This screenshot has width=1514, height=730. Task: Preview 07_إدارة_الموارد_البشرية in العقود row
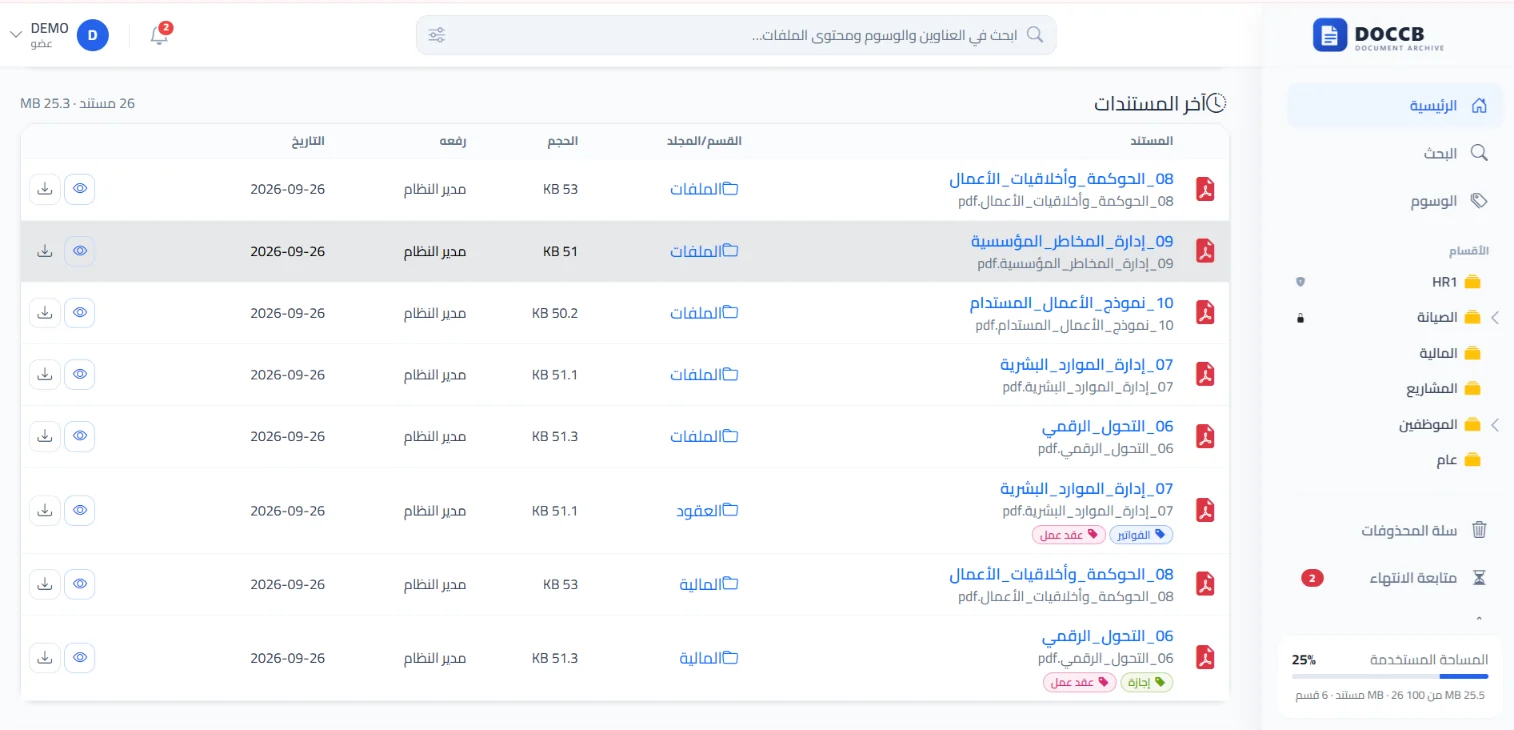(x=80, y=510)
